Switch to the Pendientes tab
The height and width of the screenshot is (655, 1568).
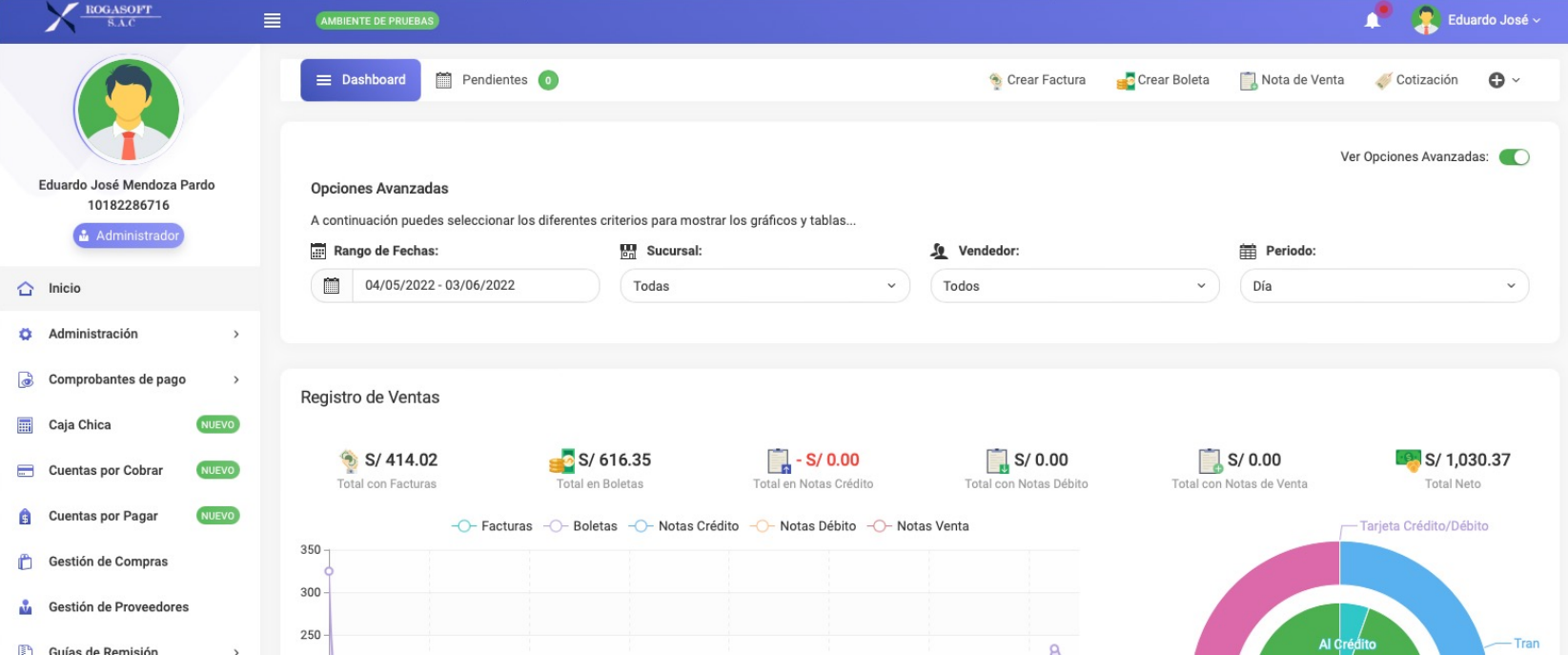click(x=495, y=80)
